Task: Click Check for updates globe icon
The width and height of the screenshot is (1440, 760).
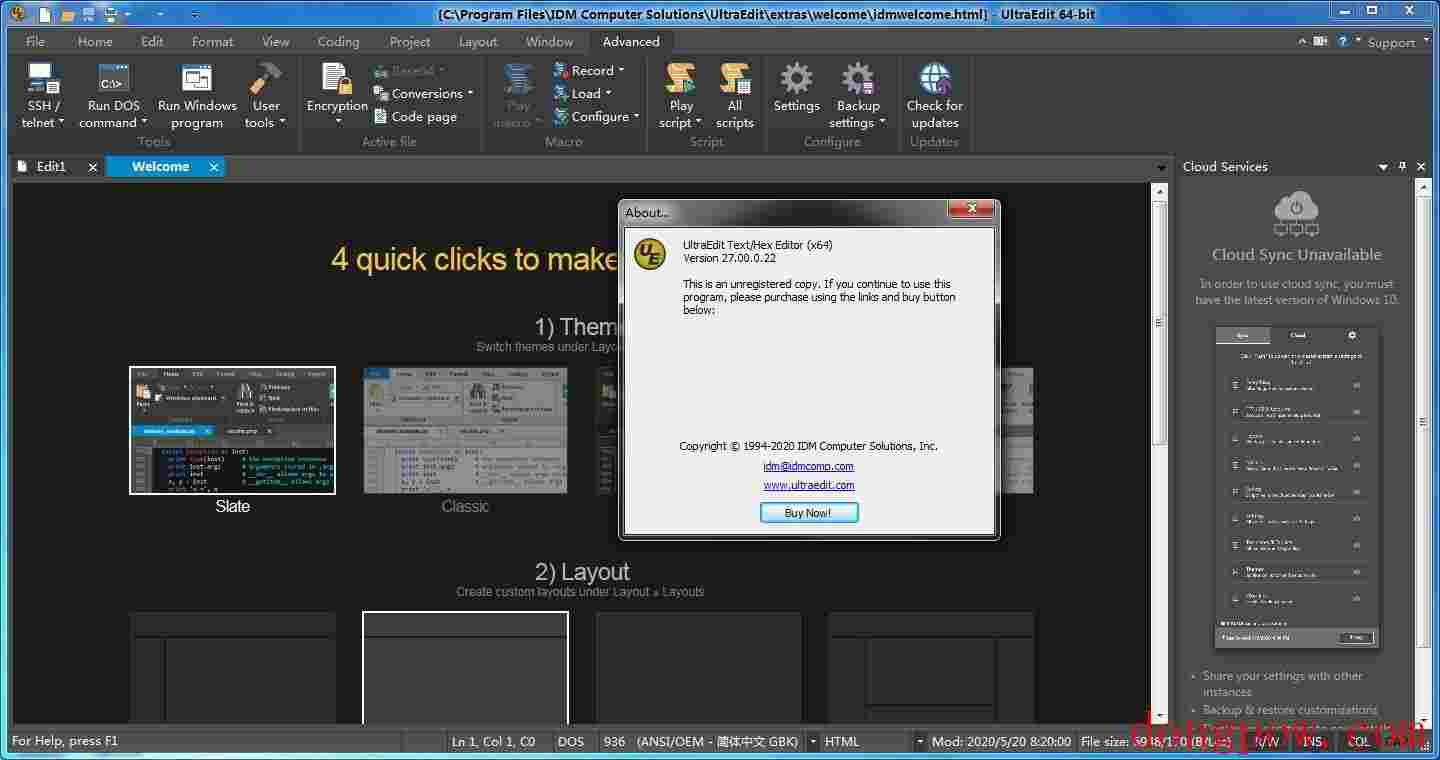Action: coord(935,78)
